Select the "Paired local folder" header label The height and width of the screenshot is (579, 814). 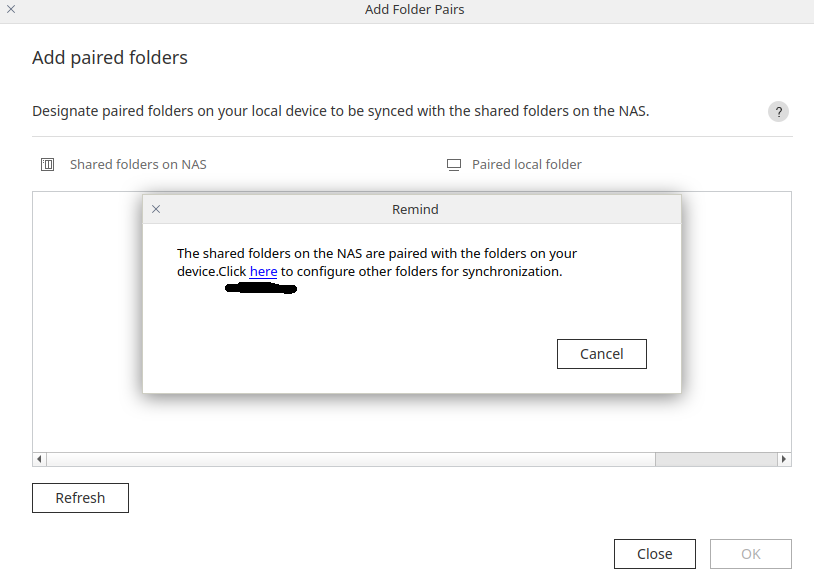[527, 164]
